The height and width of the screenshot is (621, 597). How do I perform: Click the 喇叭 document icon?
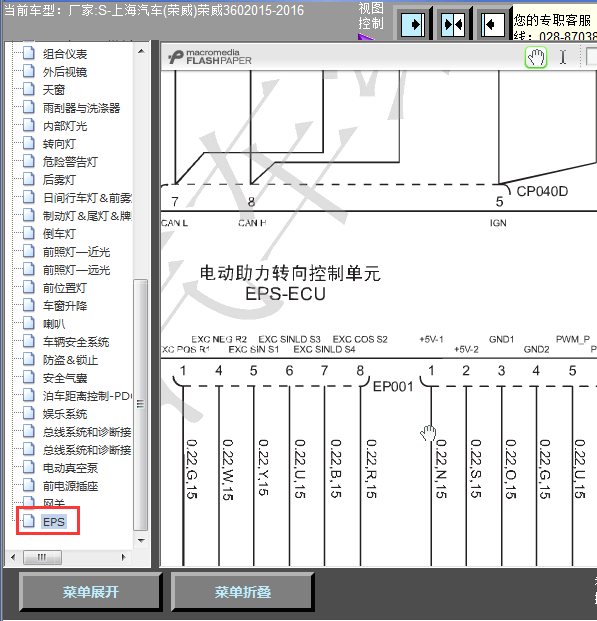pos(29,323)
